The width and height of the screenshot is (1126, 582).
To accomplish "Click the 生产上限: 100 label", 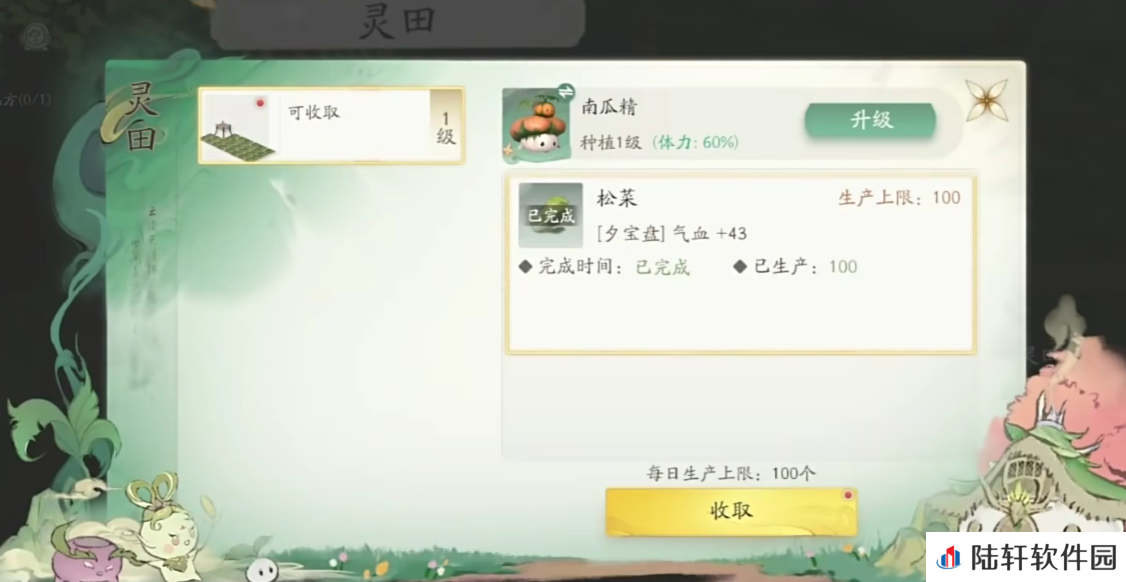I will 899,198.
